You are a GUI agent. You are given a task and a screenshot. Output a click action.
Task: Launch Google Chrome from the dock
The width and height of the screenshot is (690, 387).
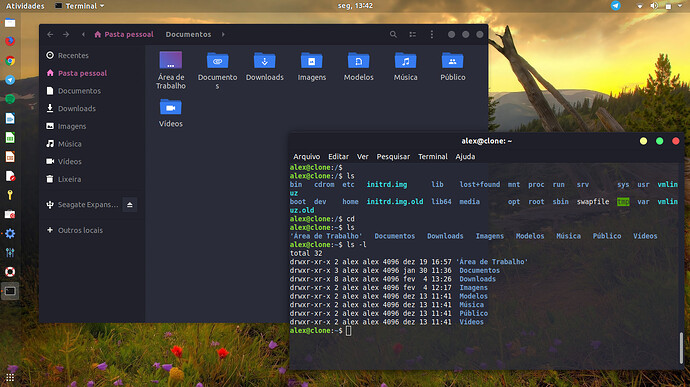10,61
